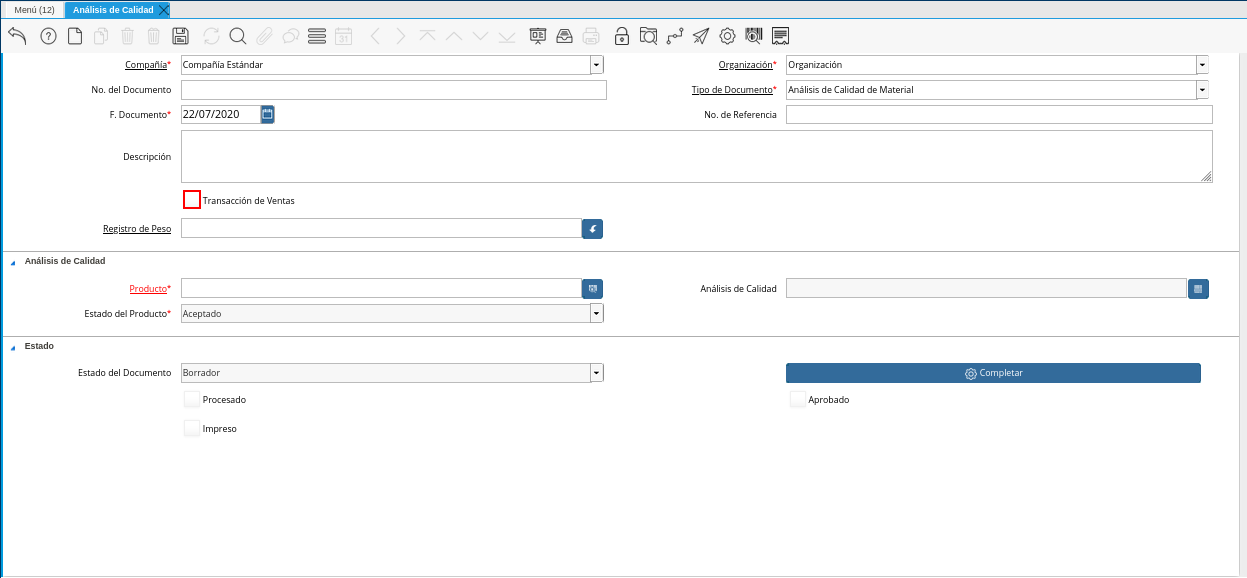Click the Compañía label link
1247x578 pixels.
145,65
